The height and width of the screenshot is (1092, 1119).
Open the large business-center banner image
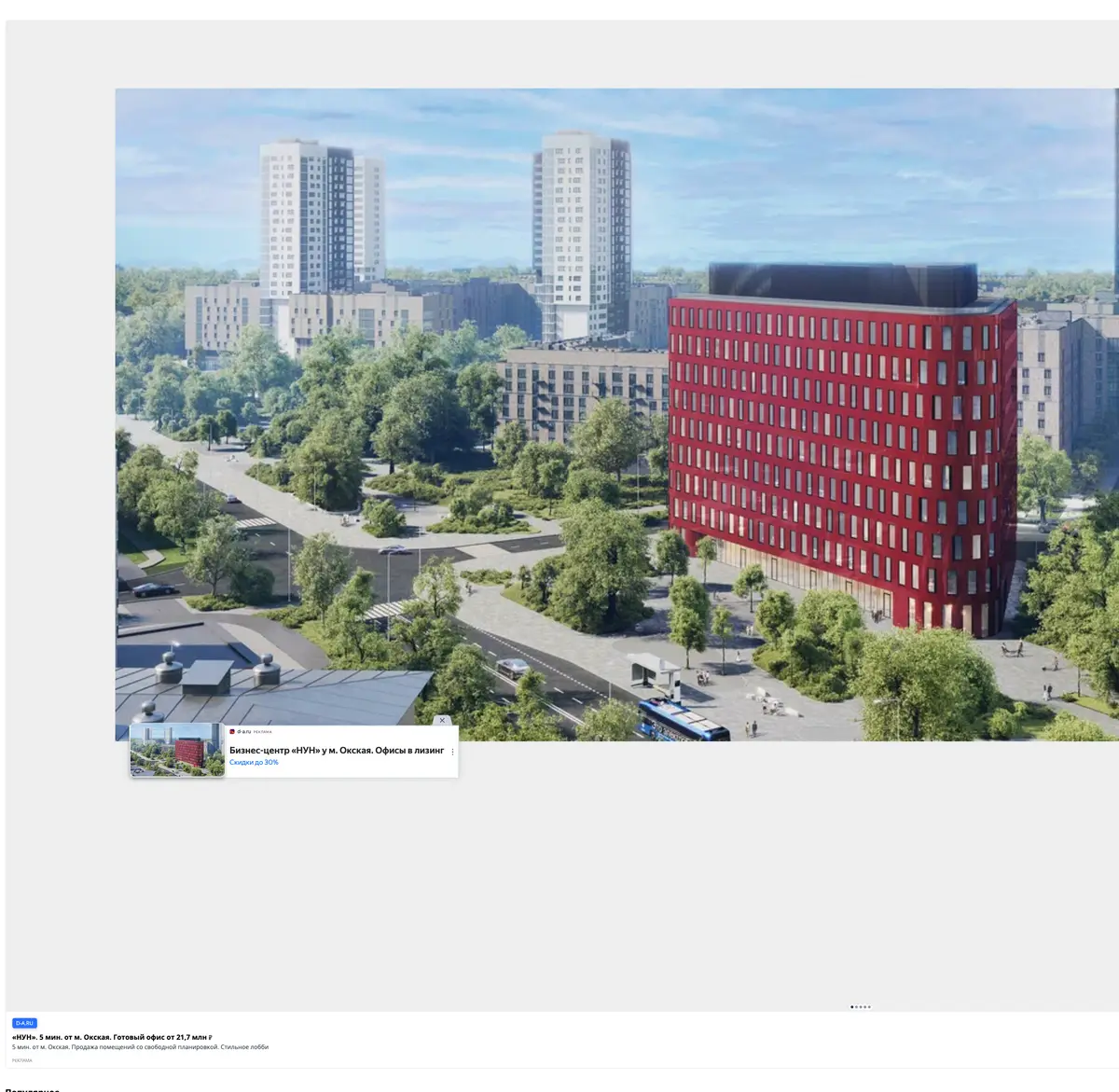[x=616, y=415]
